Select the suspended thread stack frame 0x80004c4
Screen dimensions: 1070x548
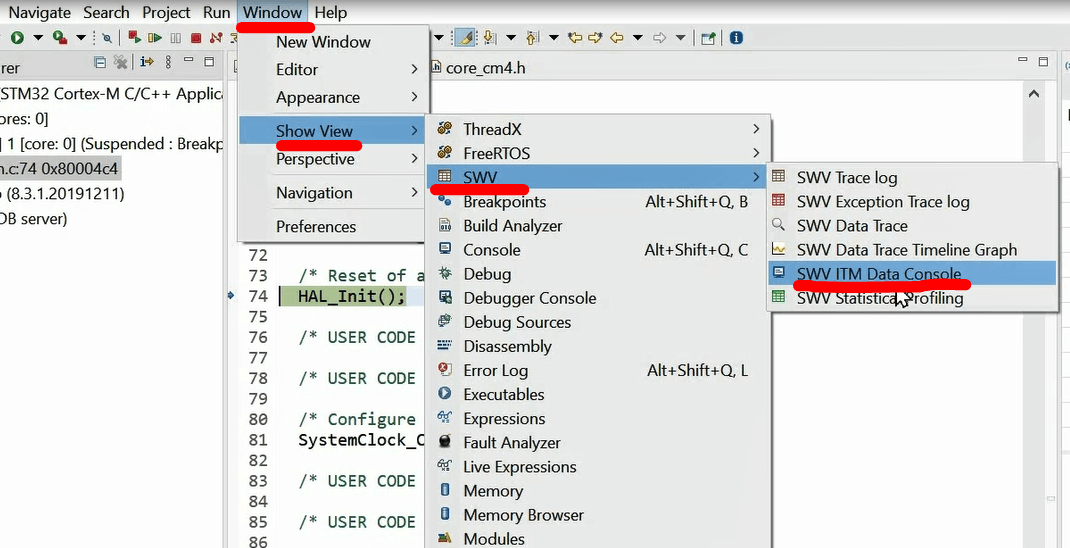(60, 169)
